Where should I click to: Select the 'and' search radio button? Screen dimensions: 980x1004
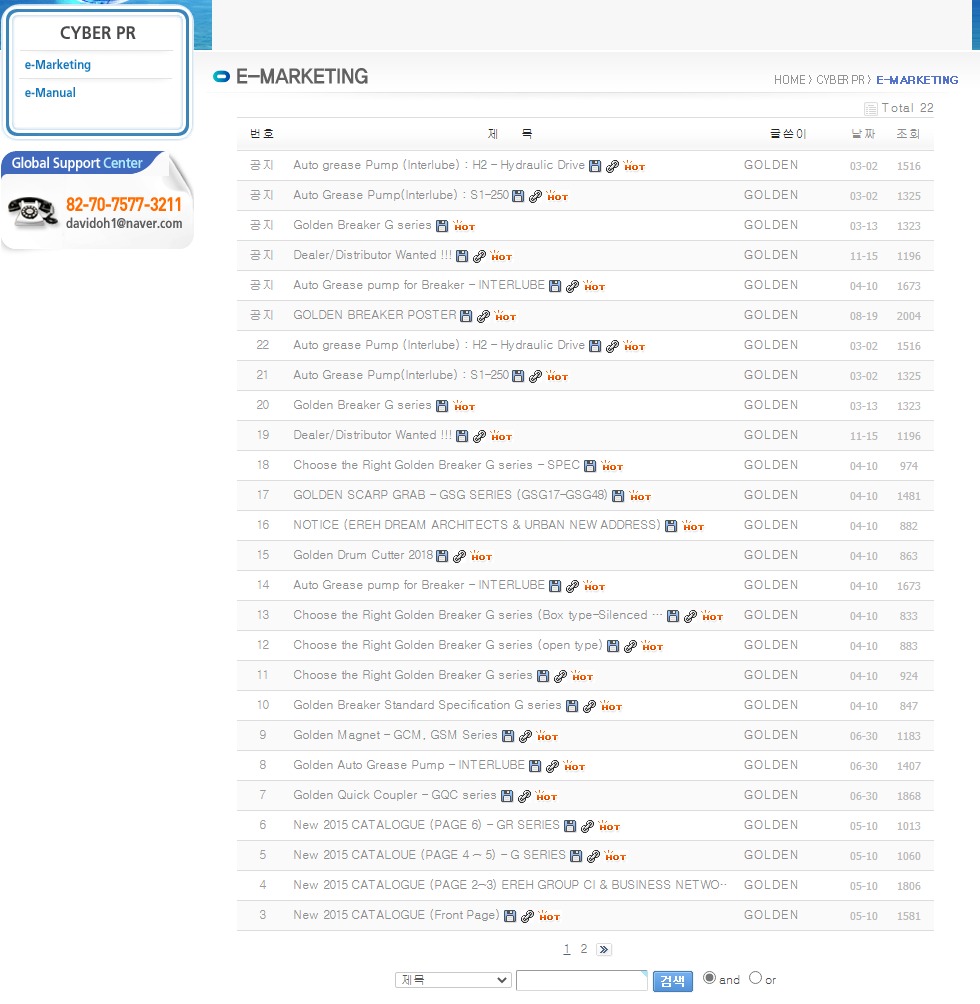pyautogui.click(x=709, y=978)
